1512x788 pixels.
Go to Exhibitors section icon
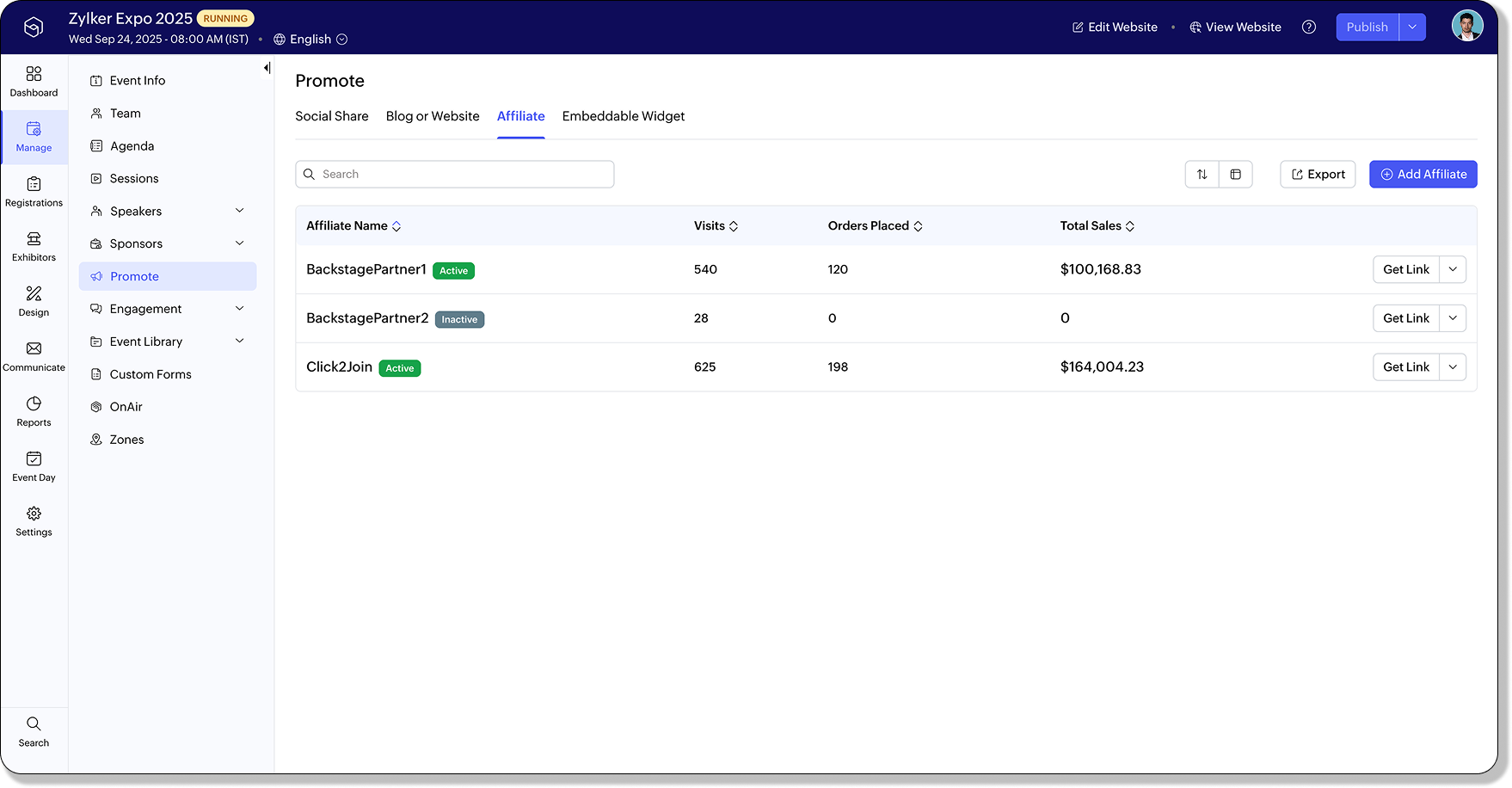34,240
